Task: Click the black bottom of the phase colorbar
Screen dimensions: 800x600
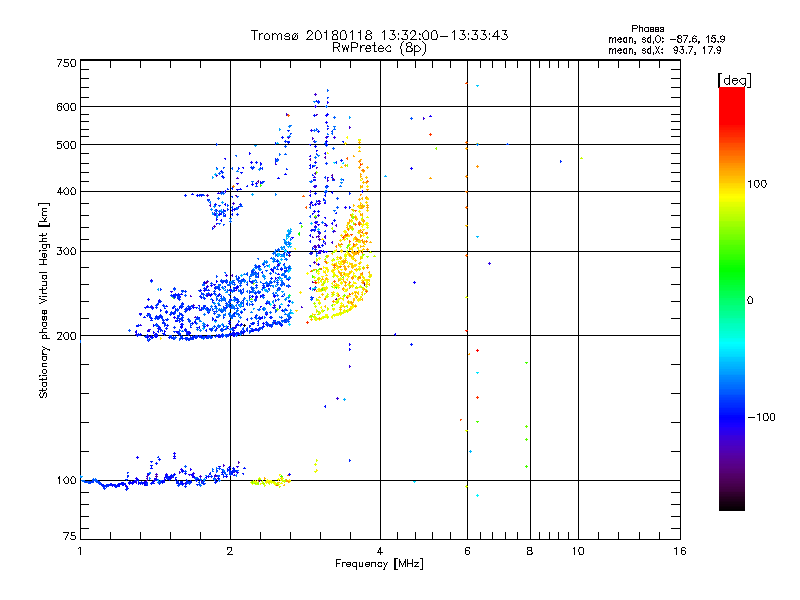Action: click(732, 503)
